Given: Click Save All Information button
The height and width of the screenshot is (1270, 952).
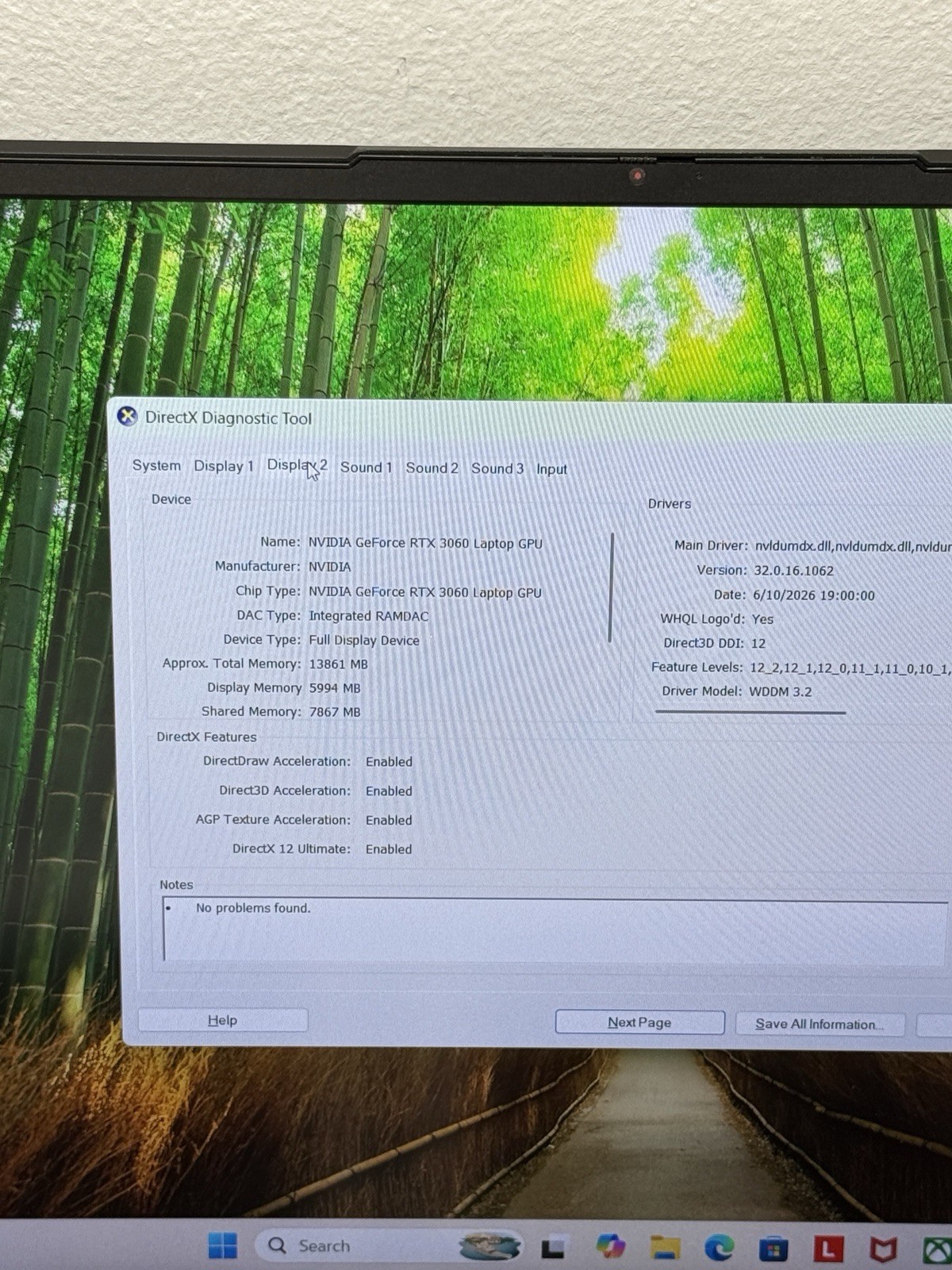Looking at the screenshot, I should [820, 1024].
